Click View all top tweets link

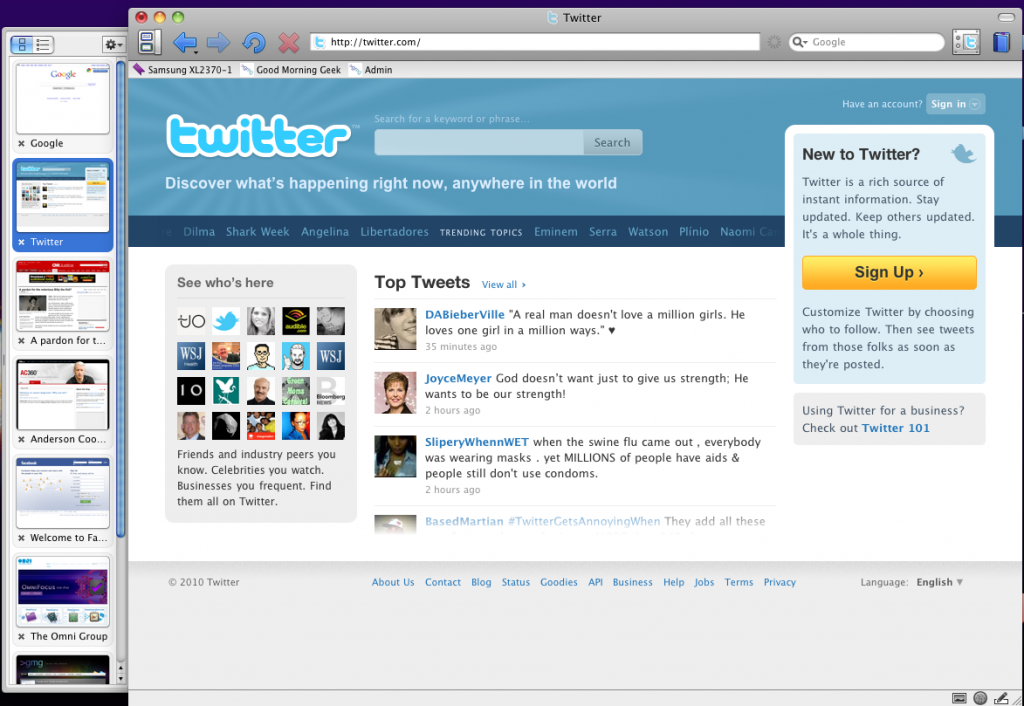504,285
